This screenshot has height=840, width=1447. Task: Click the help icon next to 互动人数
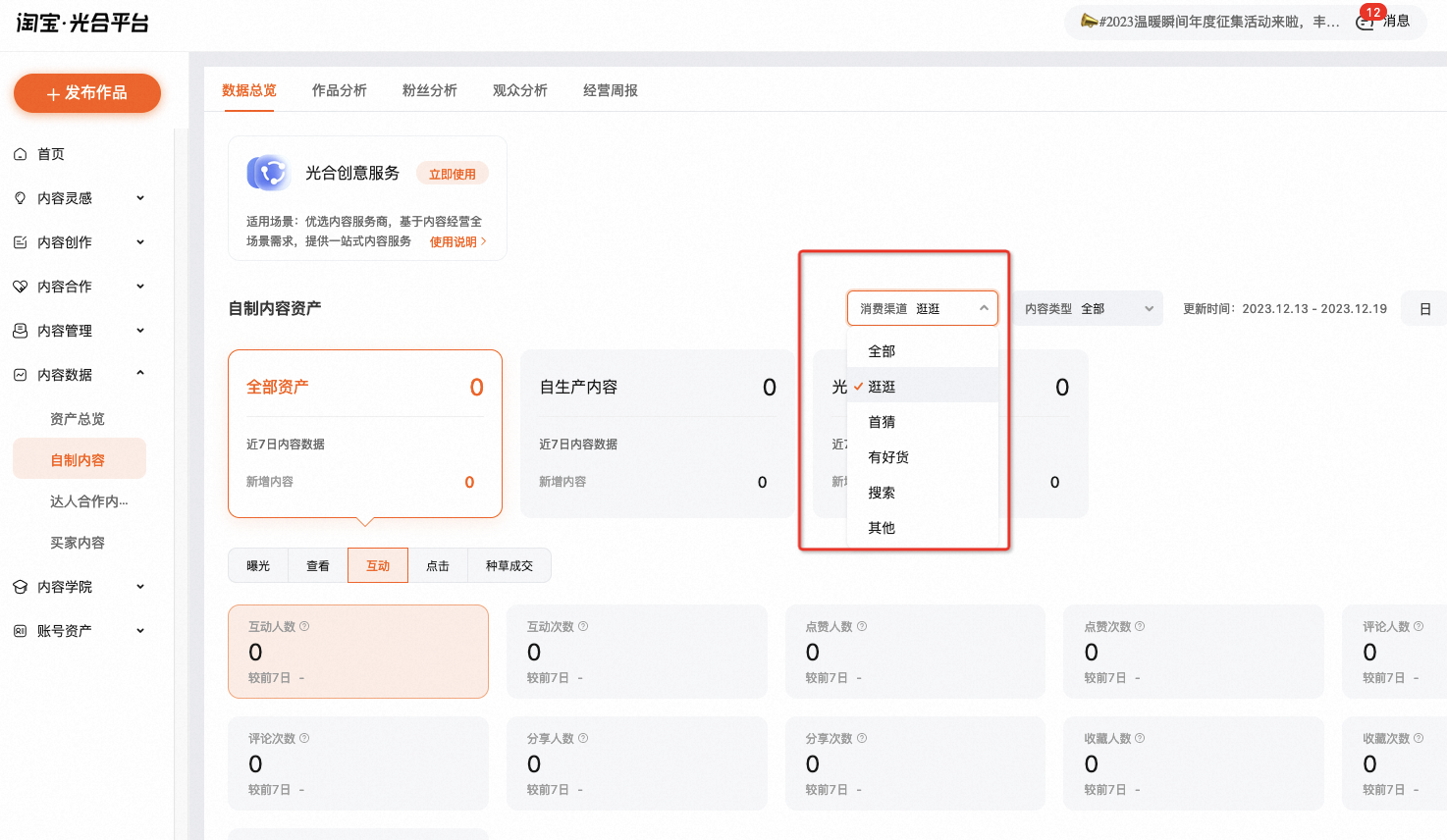click(304, 626)
